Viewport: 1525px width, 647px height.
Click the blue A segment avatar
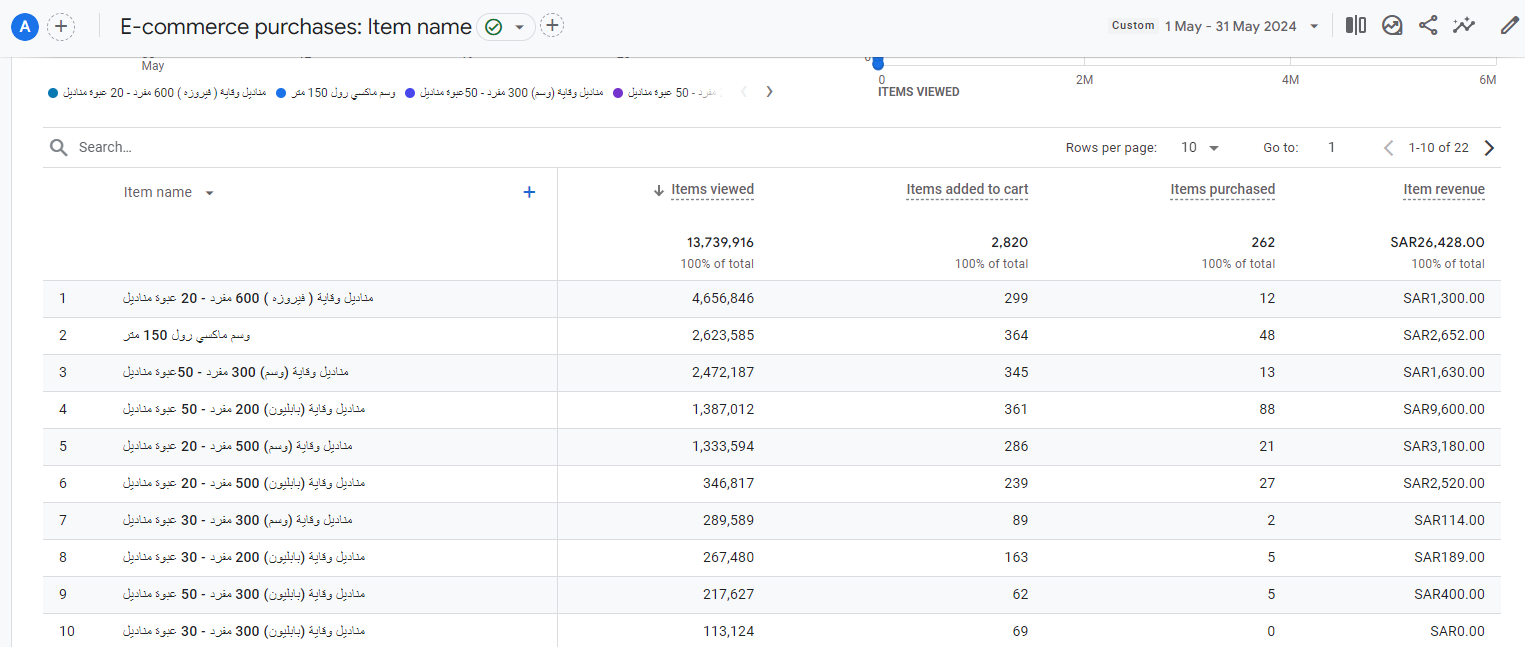(x=25, y=27)
